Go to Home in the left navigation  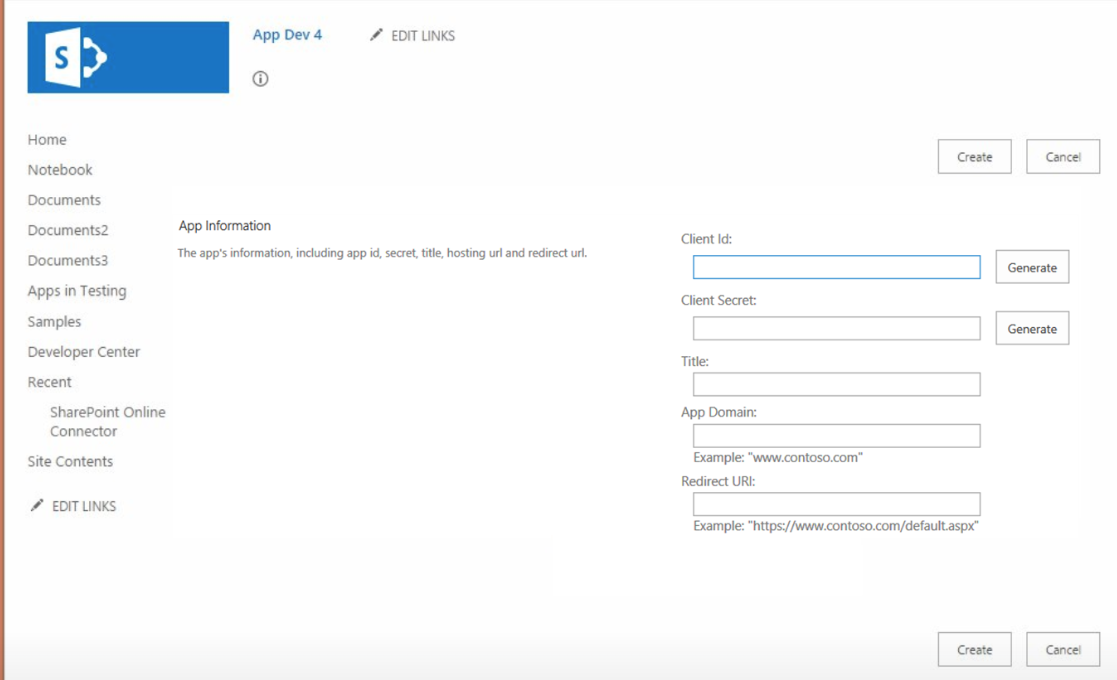(x=47, y=140)
